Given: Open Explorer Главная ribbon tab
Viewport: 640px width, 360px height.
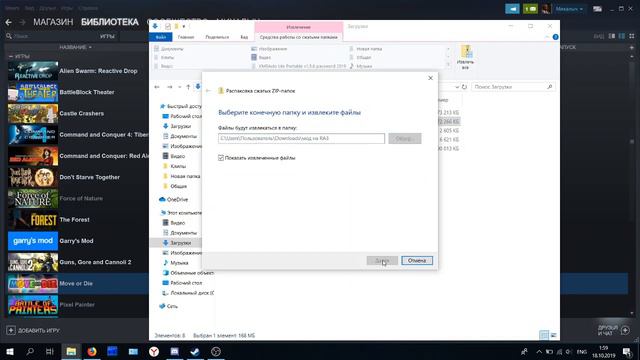Looking at the screenshot, I should (186, 37).
